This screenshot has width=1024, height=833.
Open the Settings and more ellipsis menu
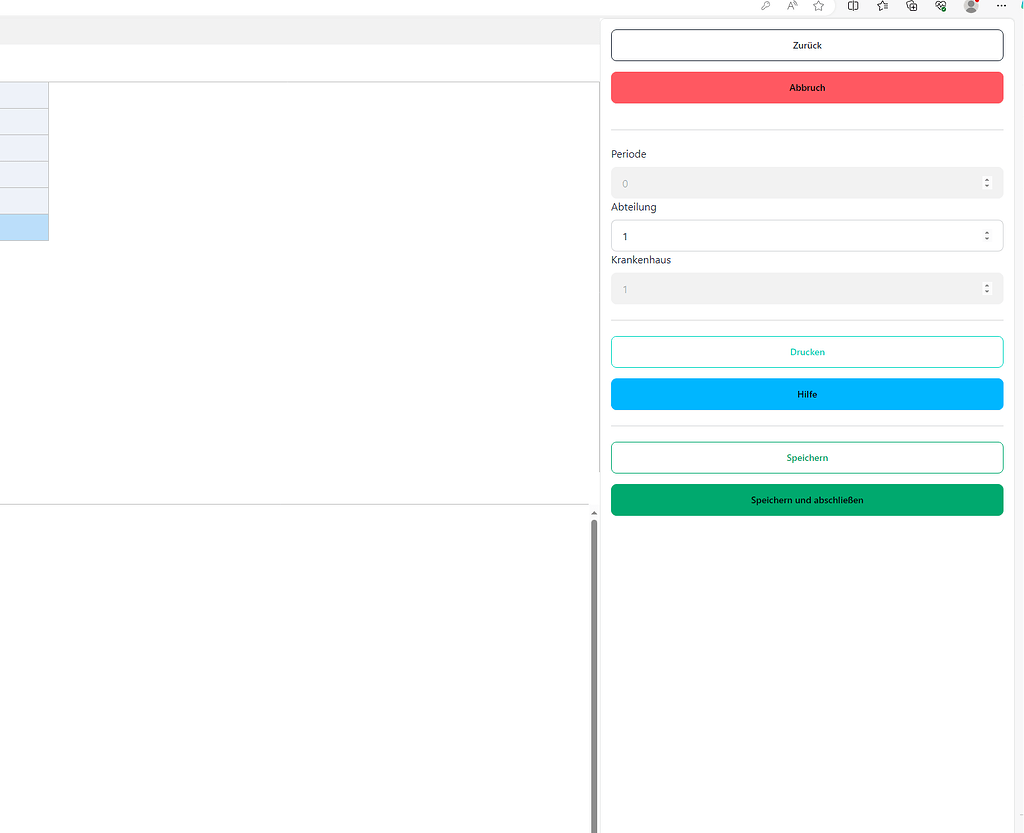click(x=1001, y=7)
